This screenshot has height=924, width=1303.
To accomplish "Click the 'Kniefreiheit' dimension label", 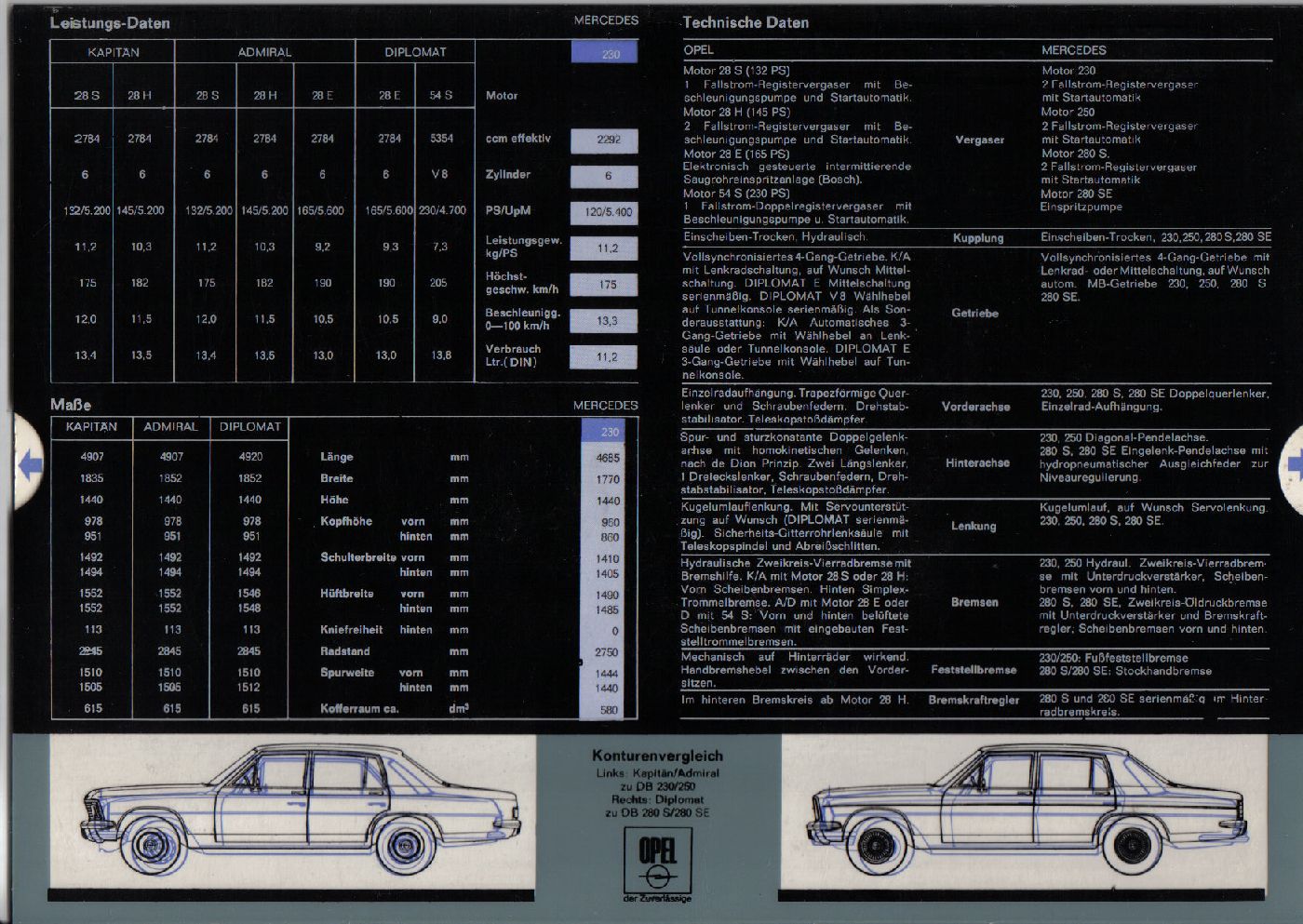I will (352, 630).
